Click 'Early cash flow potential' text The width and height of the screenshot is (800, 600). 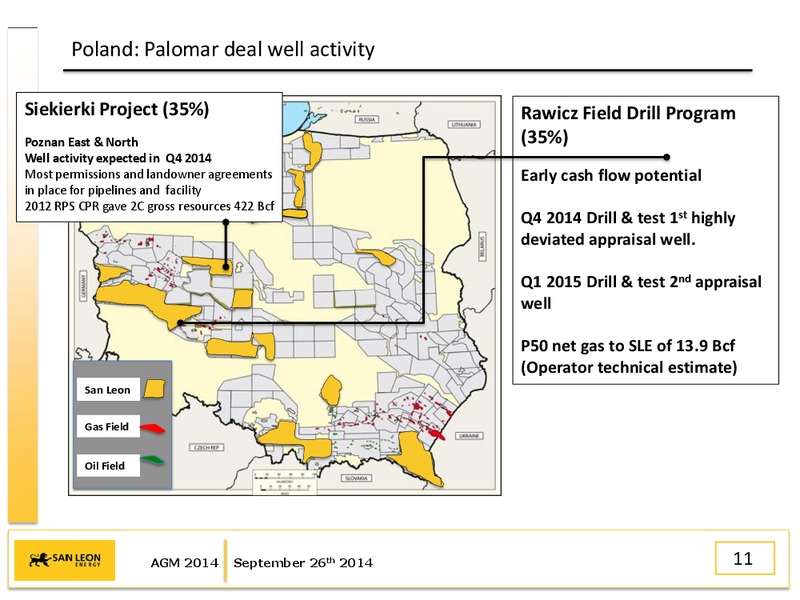(x=611, y=176)
